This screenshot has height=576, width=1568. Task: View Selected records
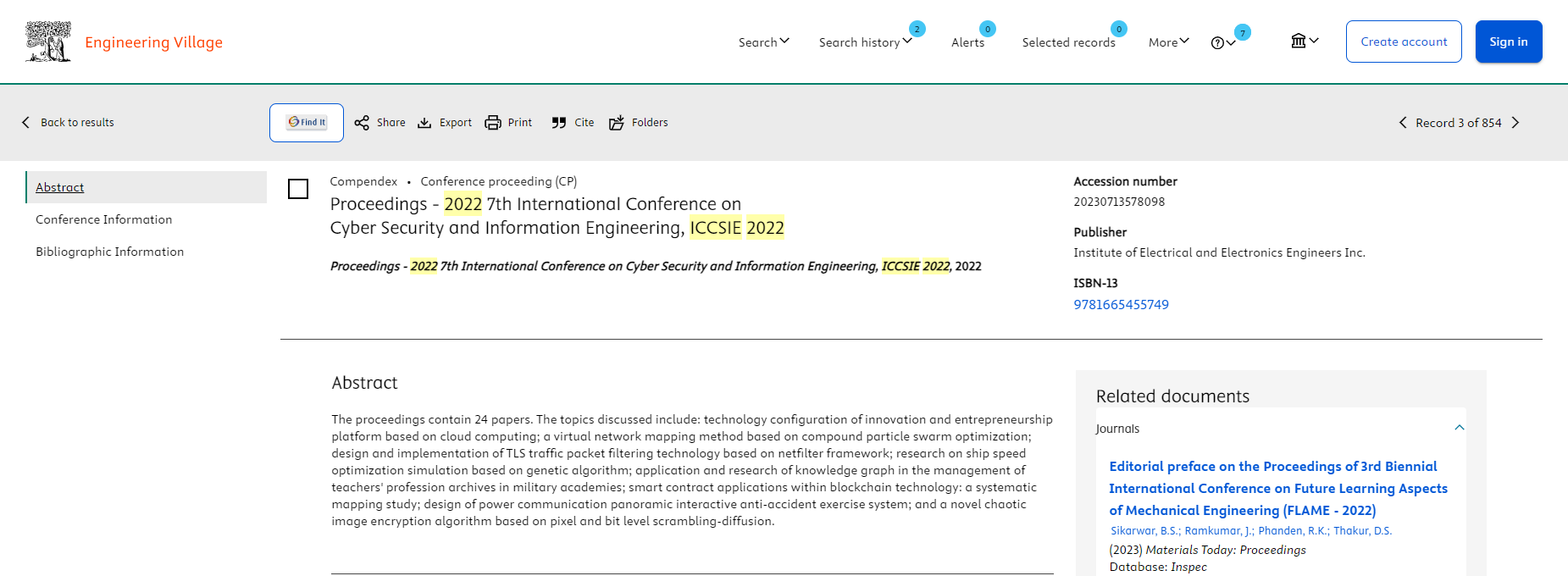1068,42
